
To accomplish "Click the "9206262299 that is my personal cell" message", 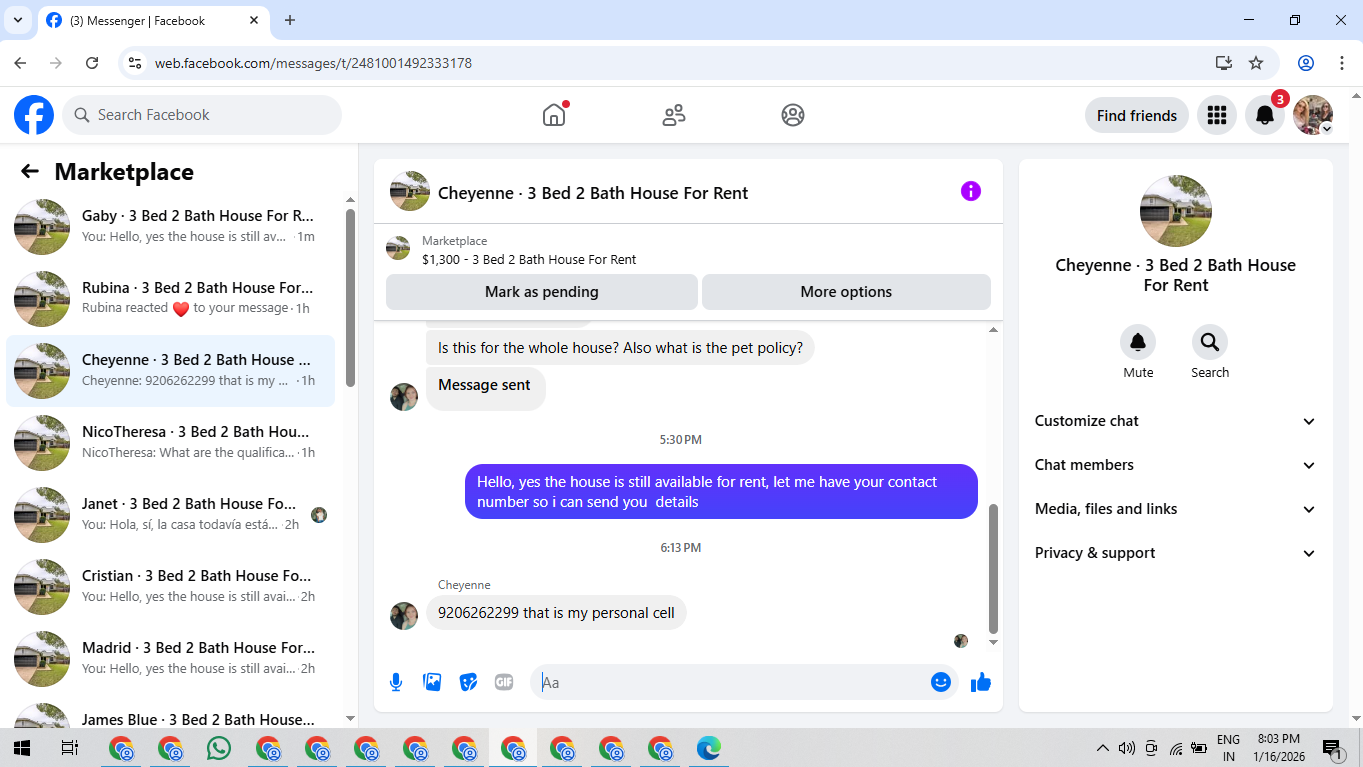I will [x=556, y=613].
